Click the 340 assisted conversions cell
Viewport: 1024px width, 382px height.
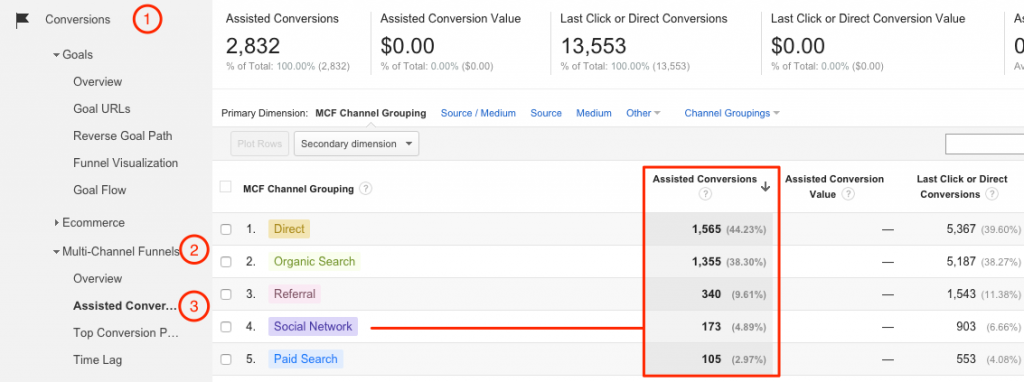point(710,294)
